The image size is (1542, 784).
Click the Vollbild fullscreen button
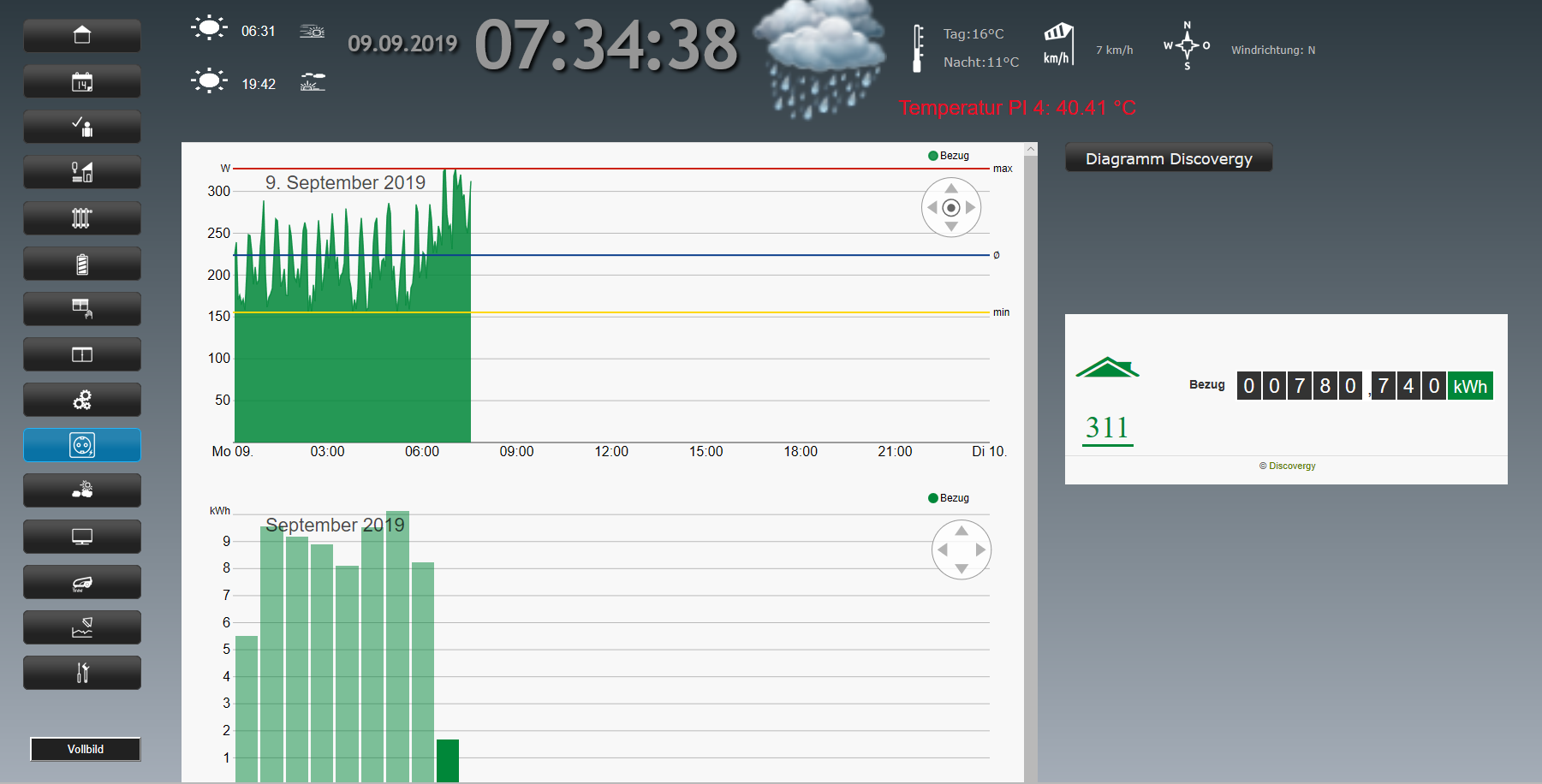tap(86, 749)
